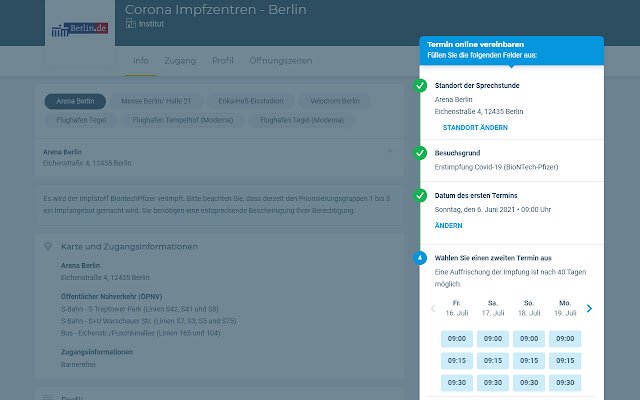This screenshot has height=400, width=640.
Task: Click the Erstimpfung Covid-19 (BioNTech-Pfizer) text
Action: point(496,167)
